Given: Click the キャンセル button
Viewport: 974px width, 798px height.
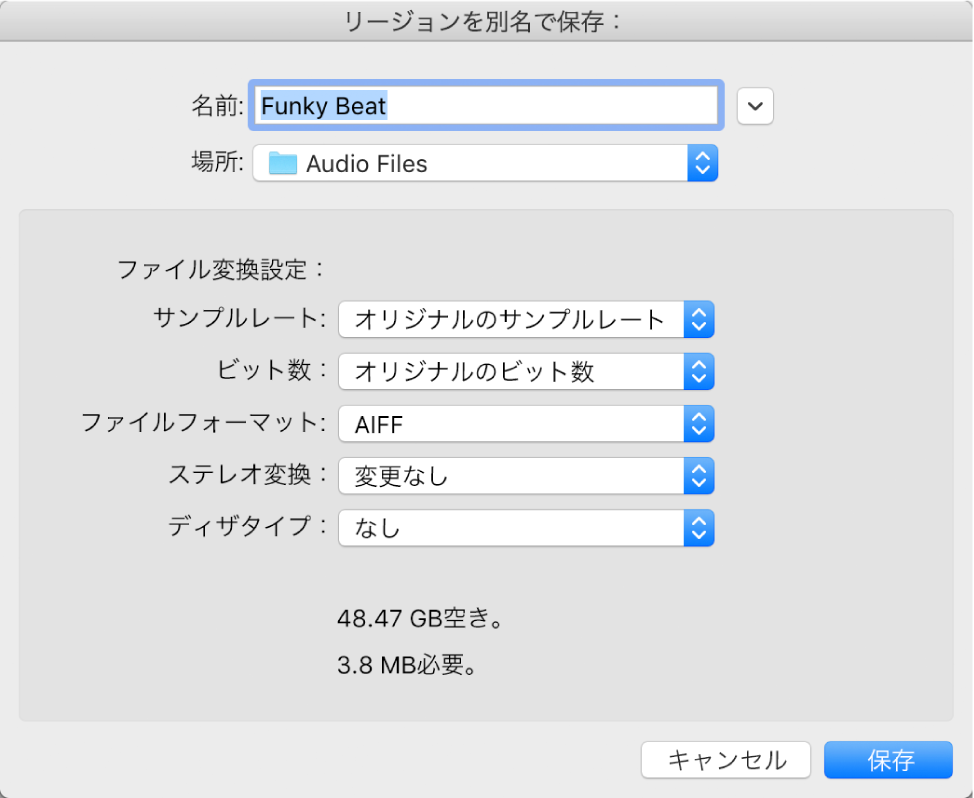Looking at the screenshot, I should point(726,759).
